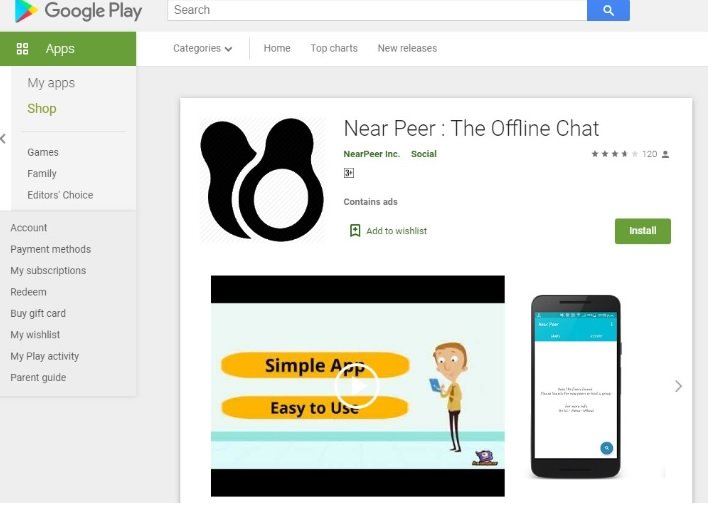
Task: Select Shop in the sidebar
Action: tap(42, 108)
